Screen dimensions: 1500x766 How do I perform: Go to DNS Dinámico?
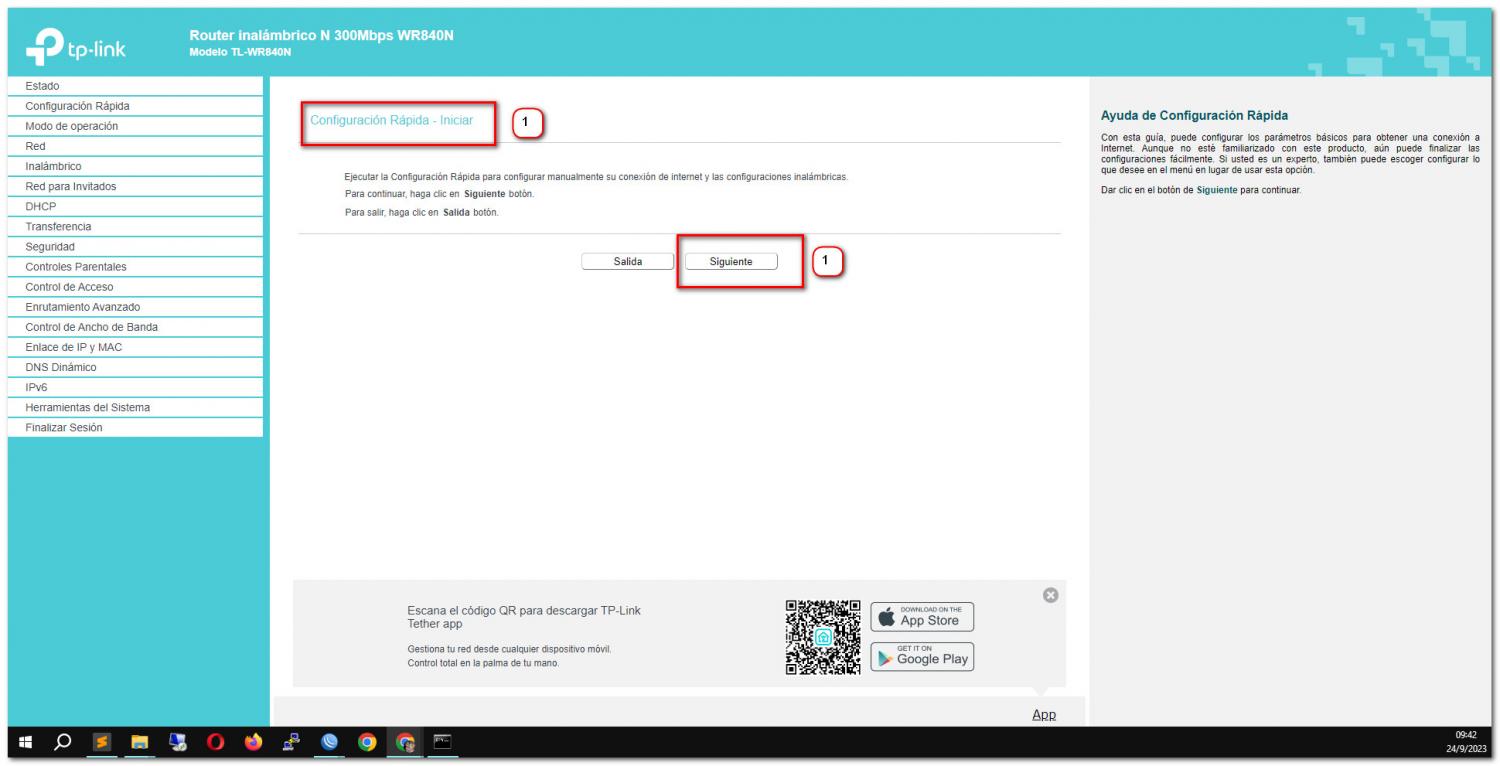point(135,367)
